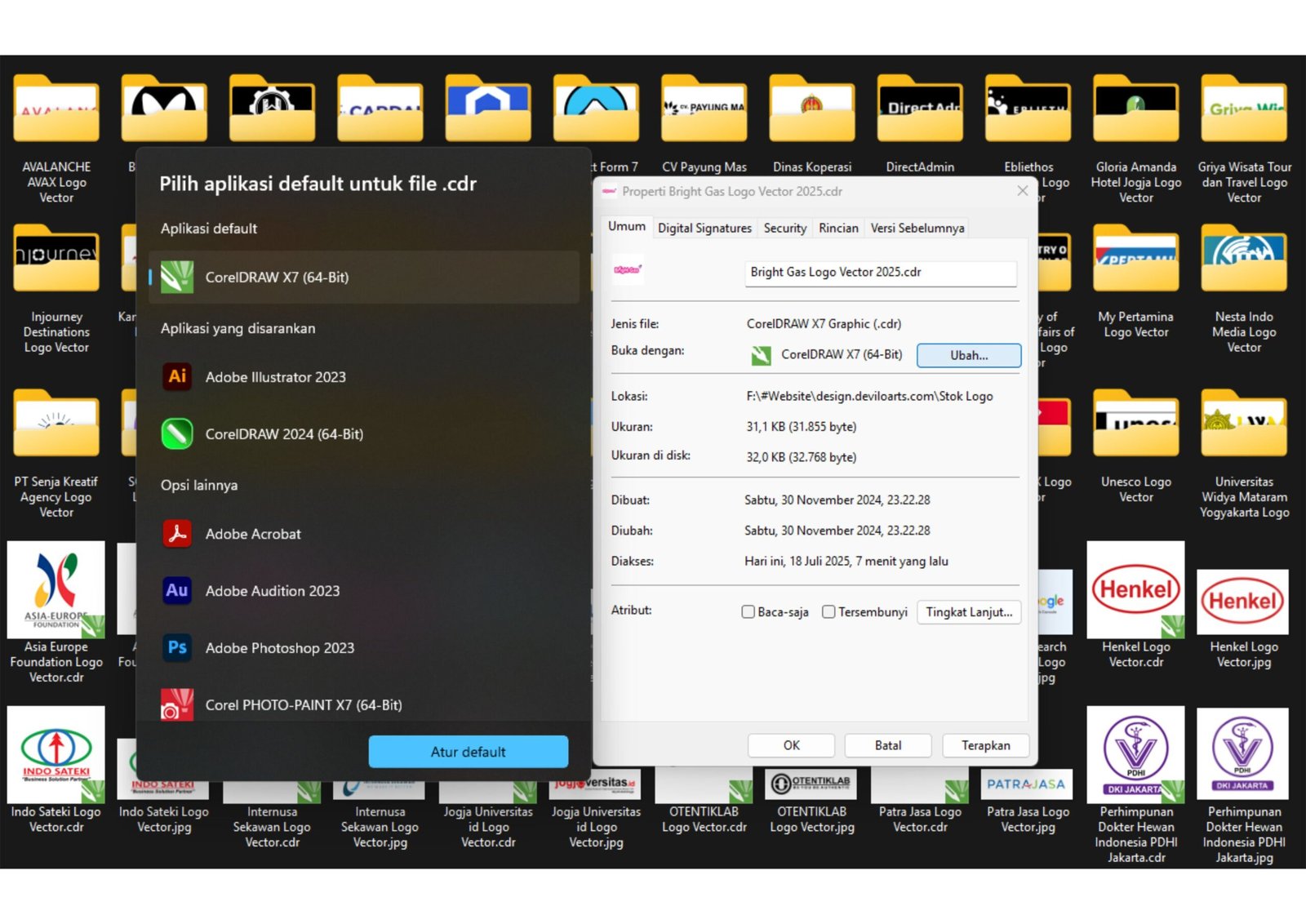The width and height of the screenshot is (1306, 924).
Task: Open Tingkat Lanjut... advanced attributes
Action: coord(968,612)
